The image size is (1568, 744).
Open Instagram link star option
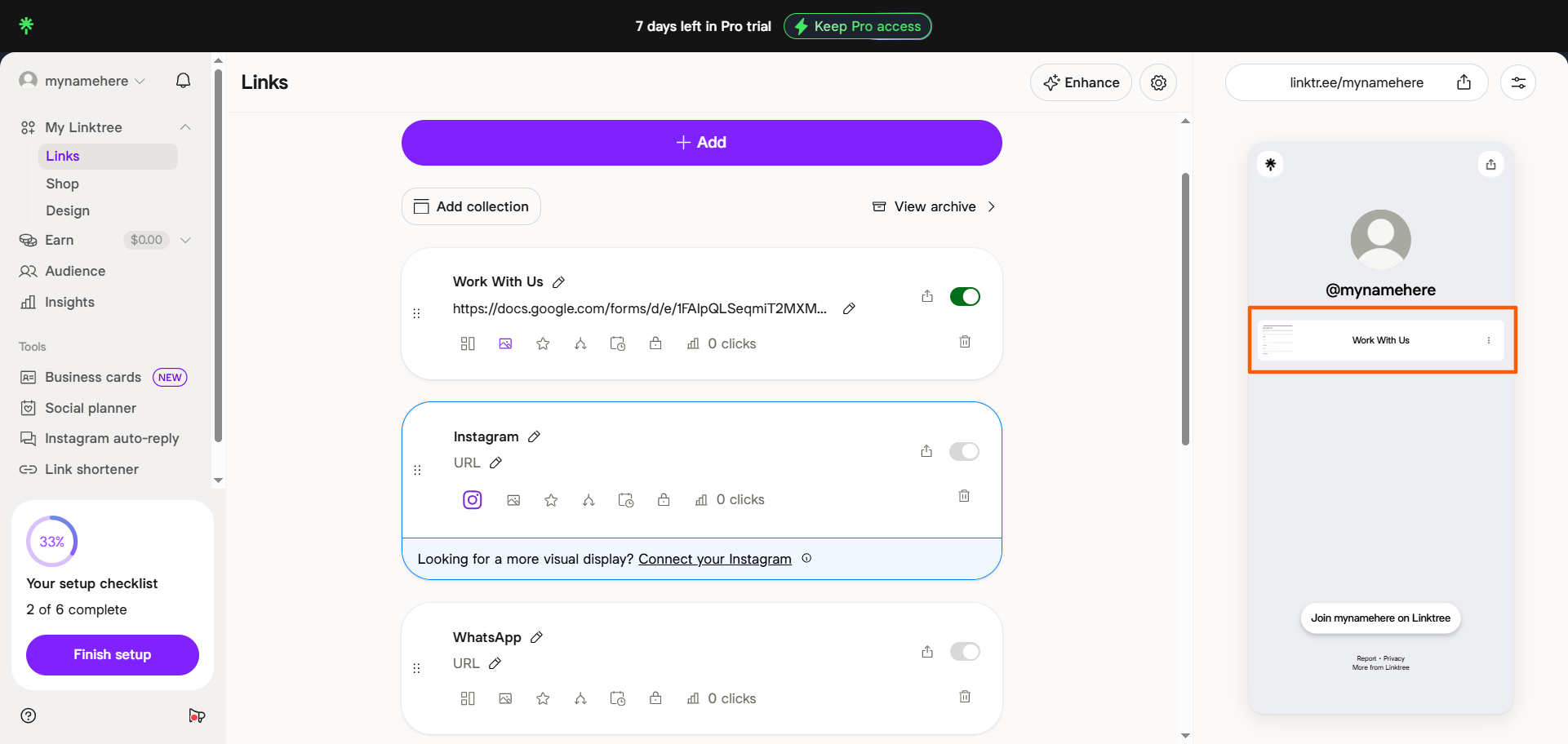coord(551,500)
